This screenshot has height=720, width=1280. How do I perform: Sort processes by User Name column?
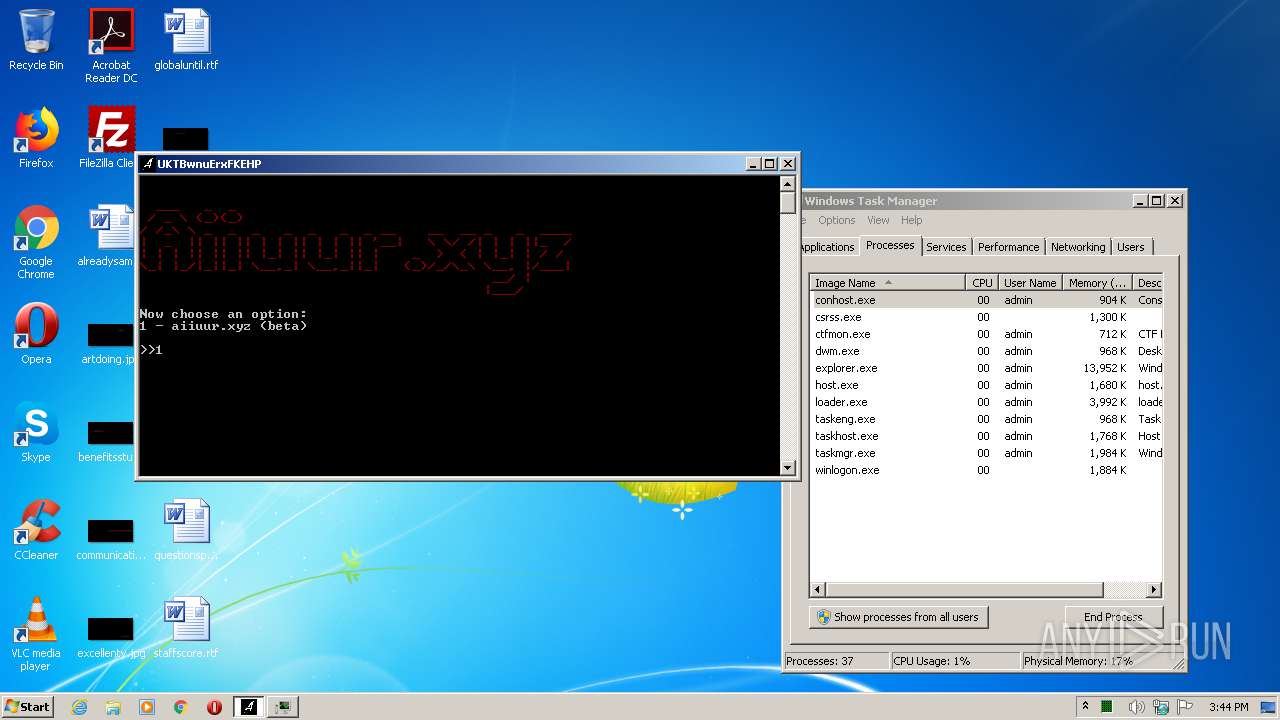coord(1029,283)
